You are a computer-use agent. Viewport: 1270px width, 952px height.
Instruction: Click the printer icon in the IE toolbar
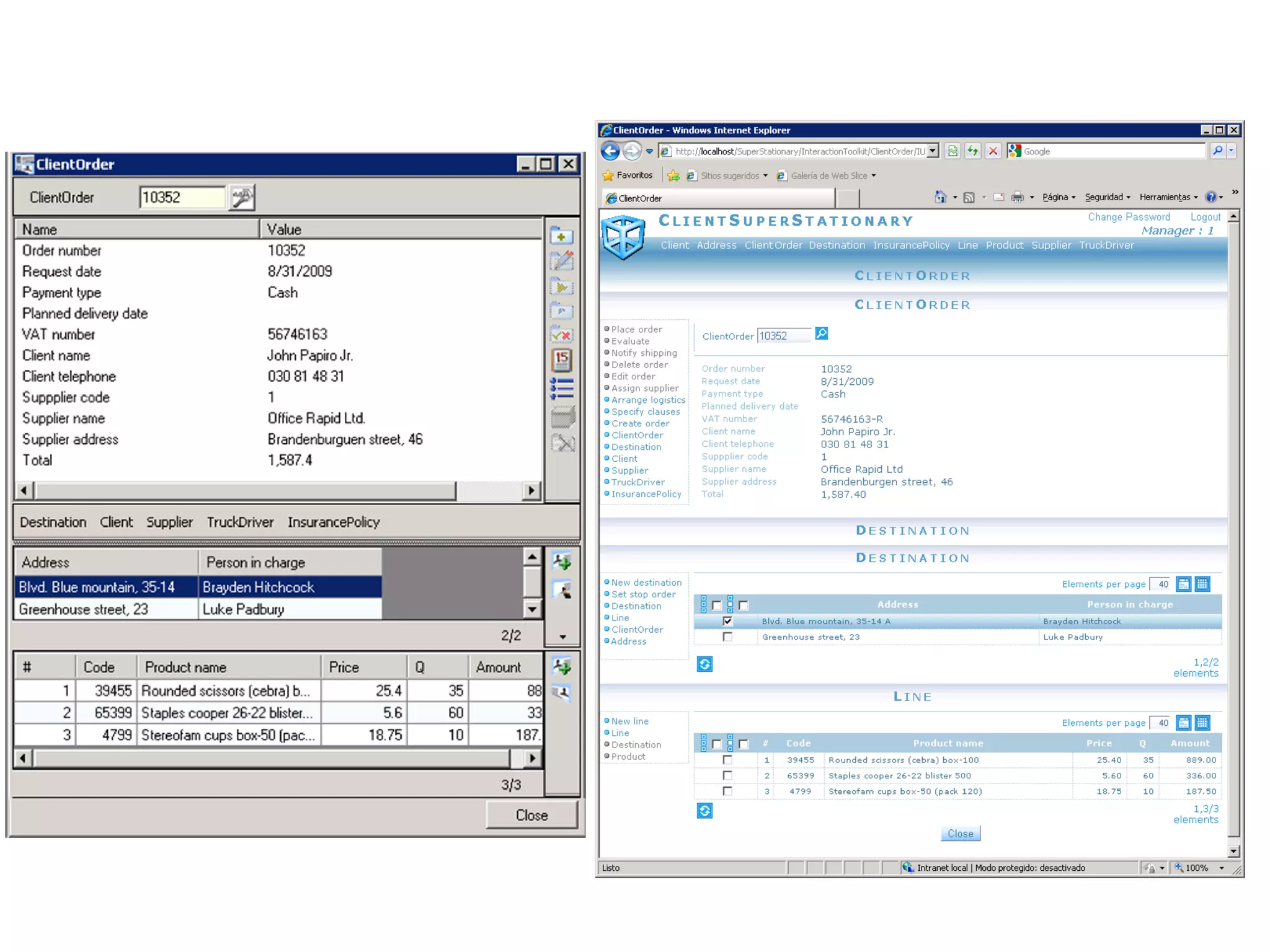point(1017,197)
